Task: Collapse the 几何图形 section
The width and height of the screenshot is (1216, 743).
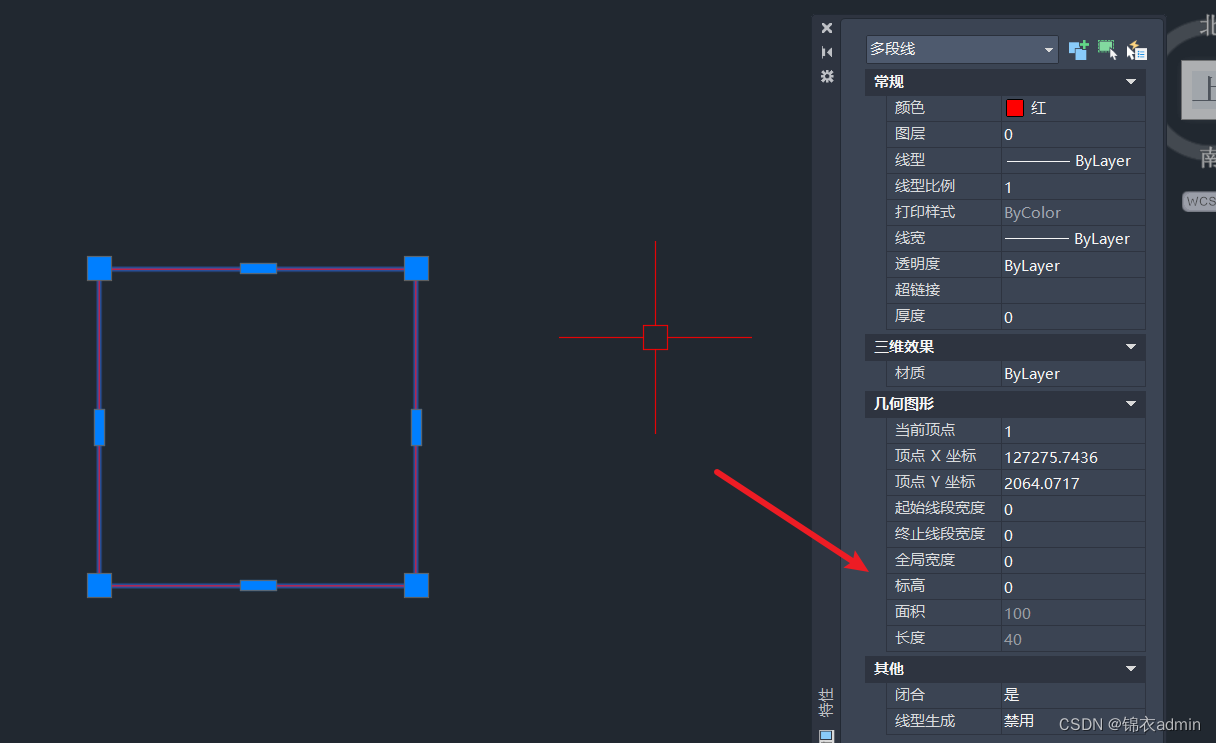Action: (1130, 404)
